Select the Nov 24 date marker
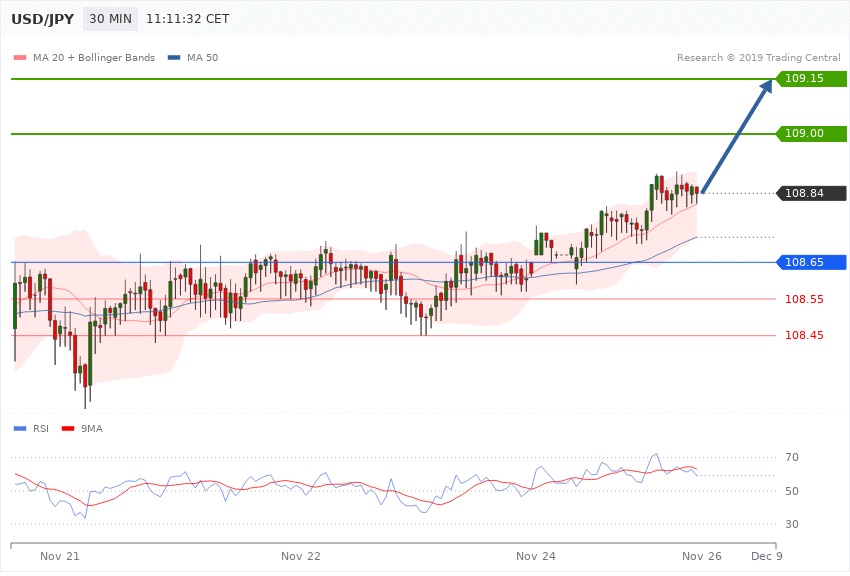This screenshot has height=576, width=850. coord(536,554)
